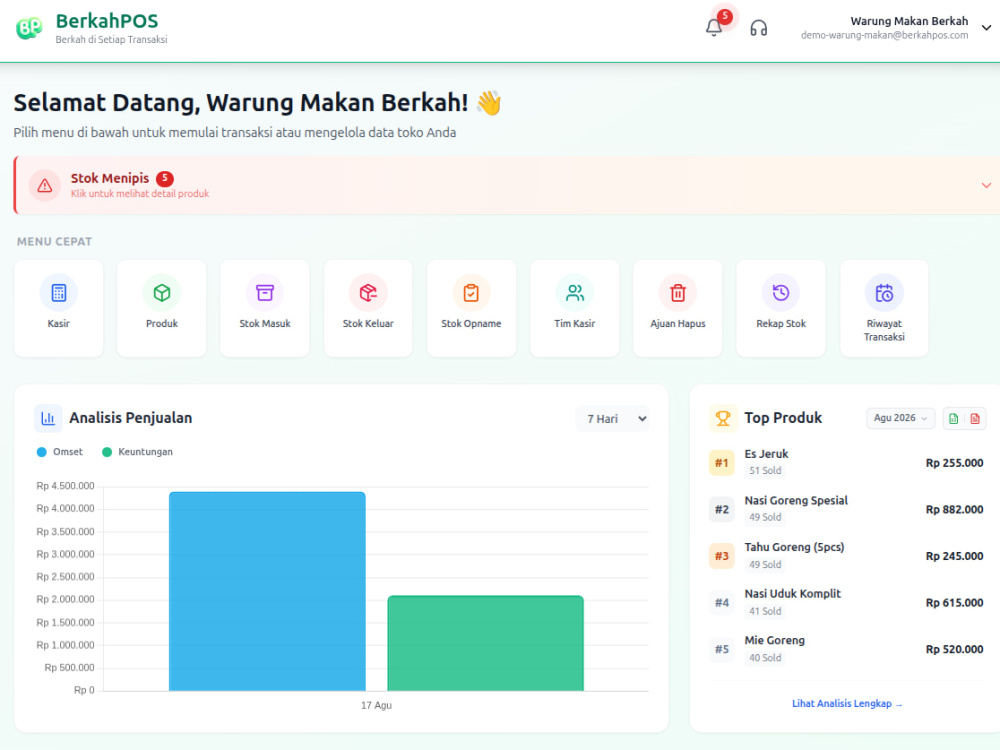Open the Rekap Stok history icon
The height and width of the screenshot is (750, 1000).
pyautogui.click(x=781, y=293)
